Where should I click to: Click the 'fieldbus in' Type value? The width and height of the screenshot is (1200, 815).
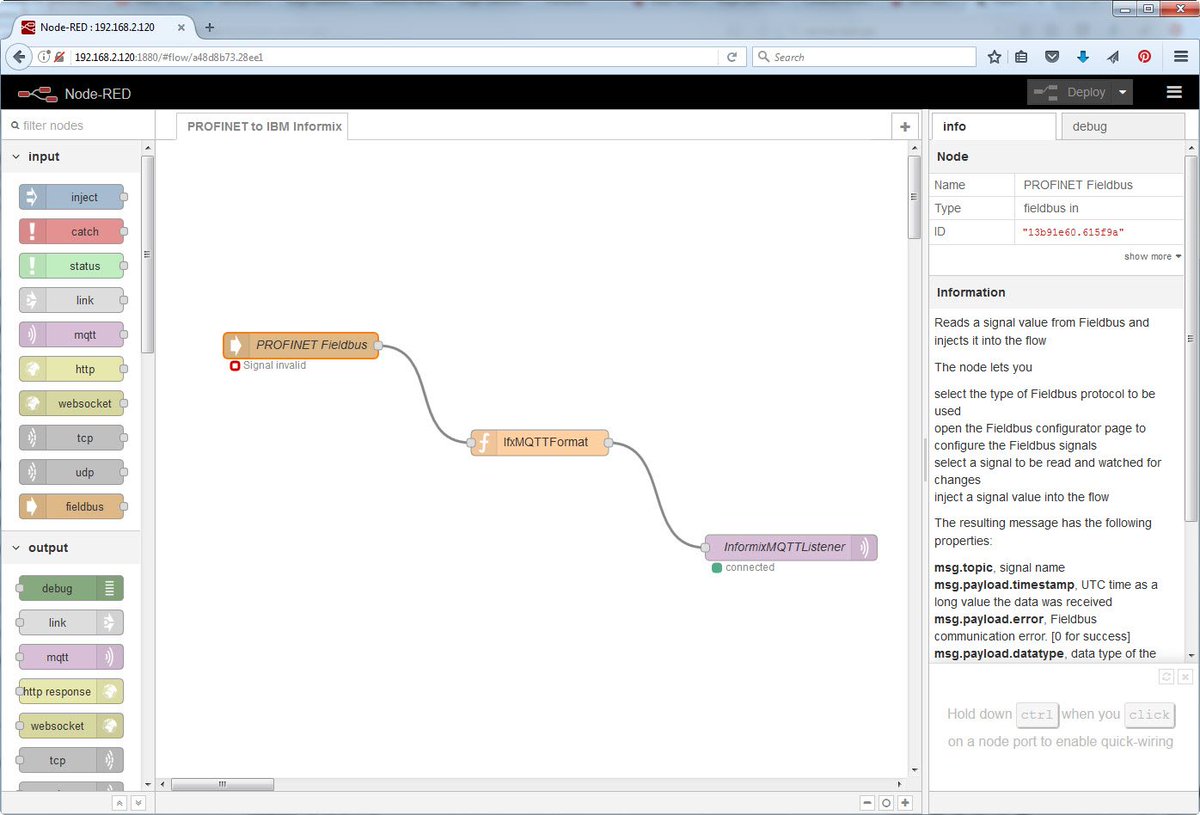click(1051, 208)
